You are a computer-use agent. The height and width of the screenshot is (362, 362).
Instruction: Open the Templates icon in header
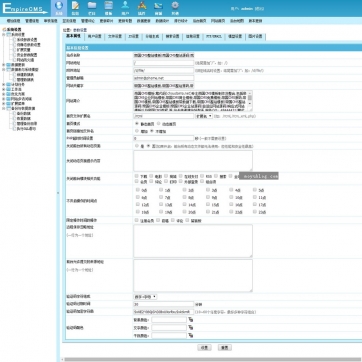[108, 7]
